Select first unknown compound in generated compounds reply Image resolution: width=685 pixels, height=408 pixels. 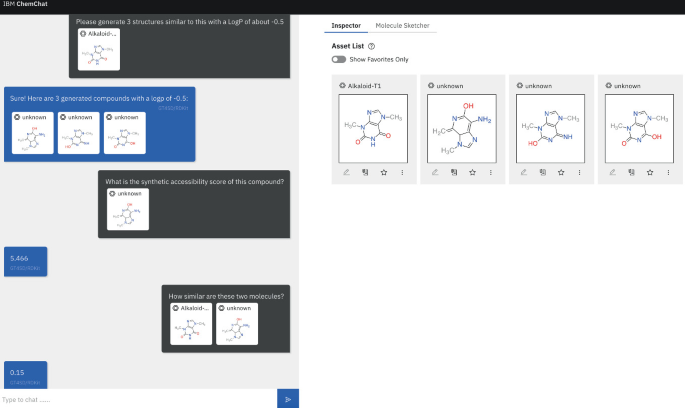tap(33, 133)
